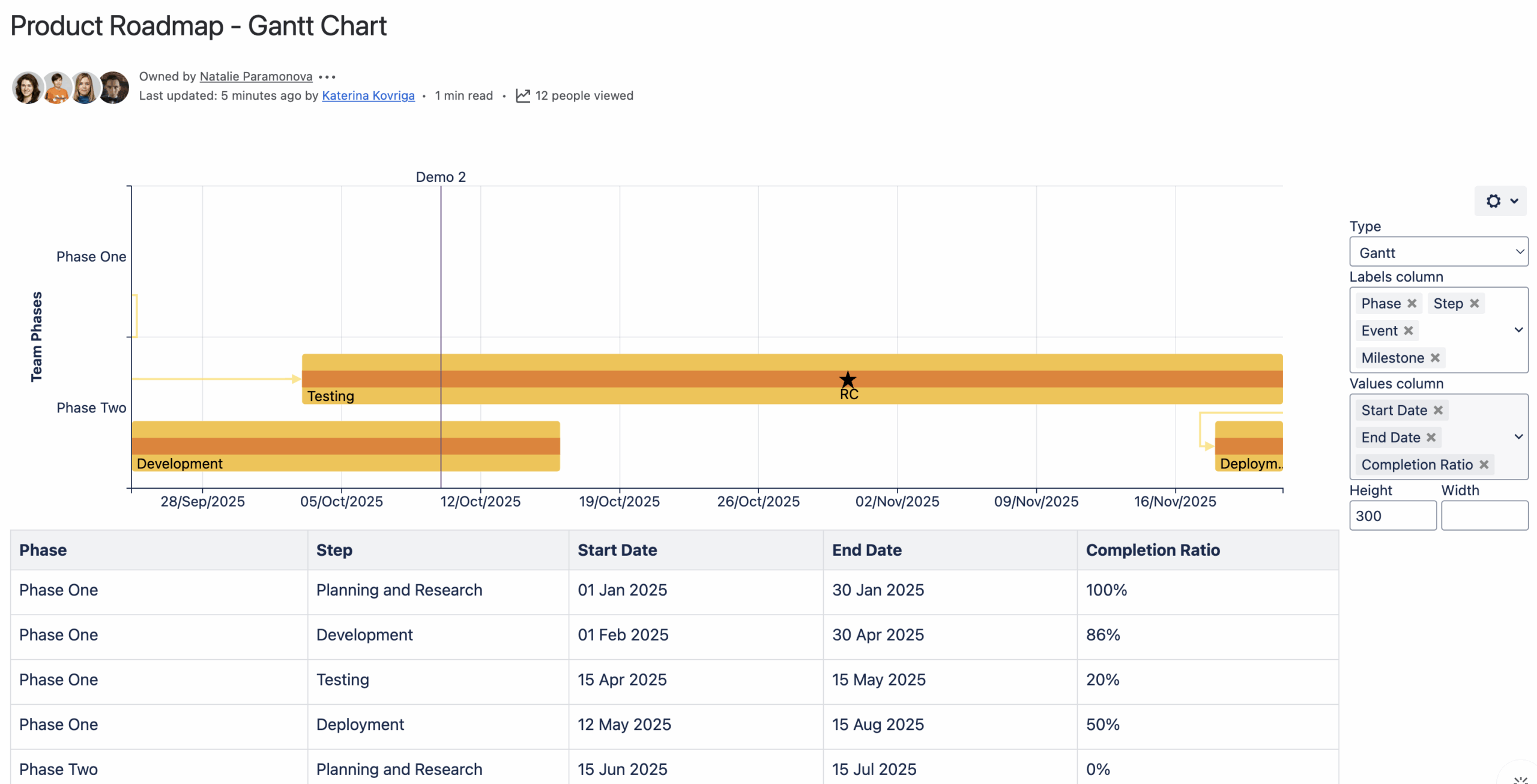The height and width of the screenshot is (784, 1537).
Task: Click the Height field showing 300
Action: (1393, 515)
